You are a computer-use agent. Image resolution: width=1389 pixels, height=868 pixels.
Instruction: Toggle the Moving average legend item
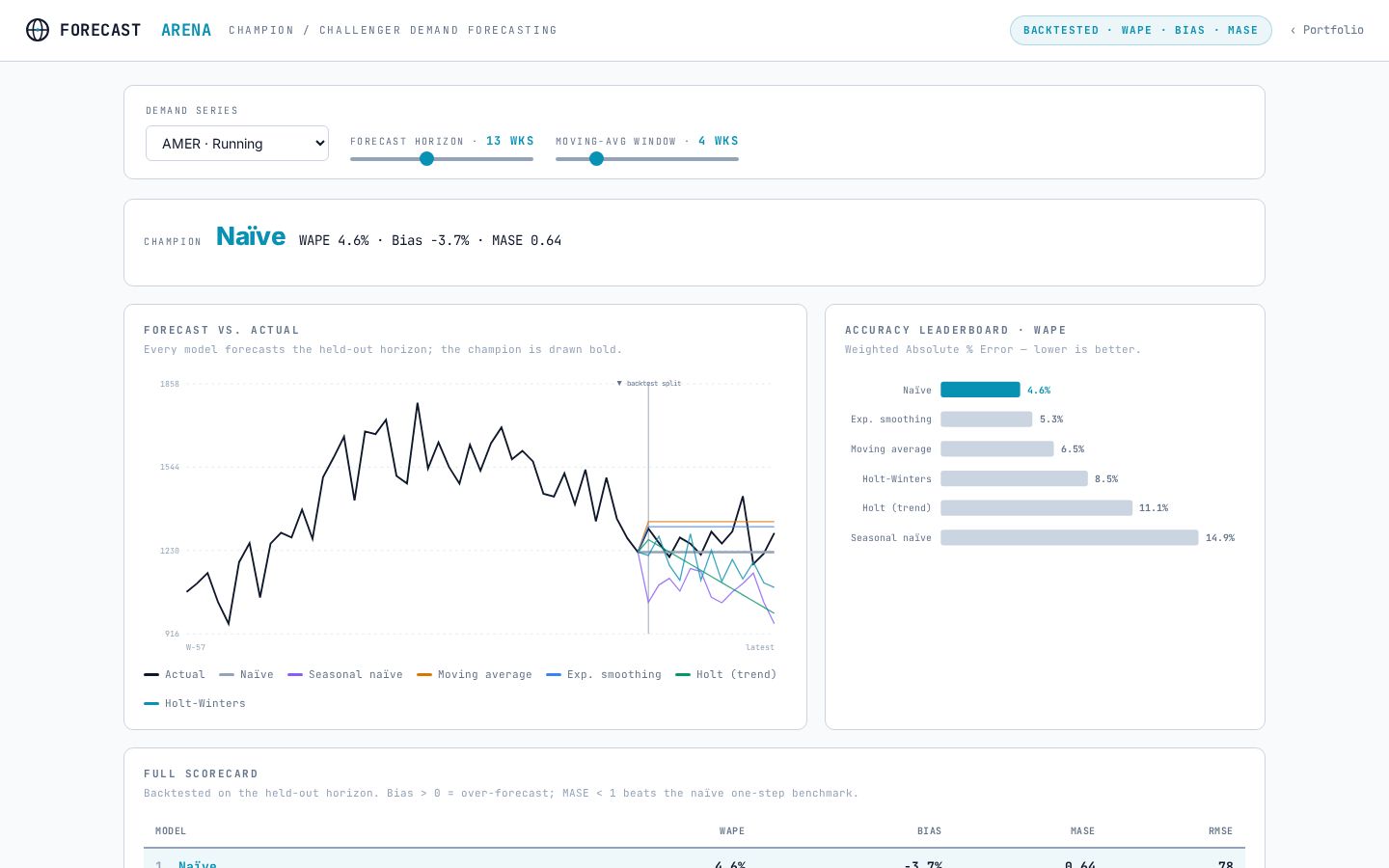click(475, 675)
